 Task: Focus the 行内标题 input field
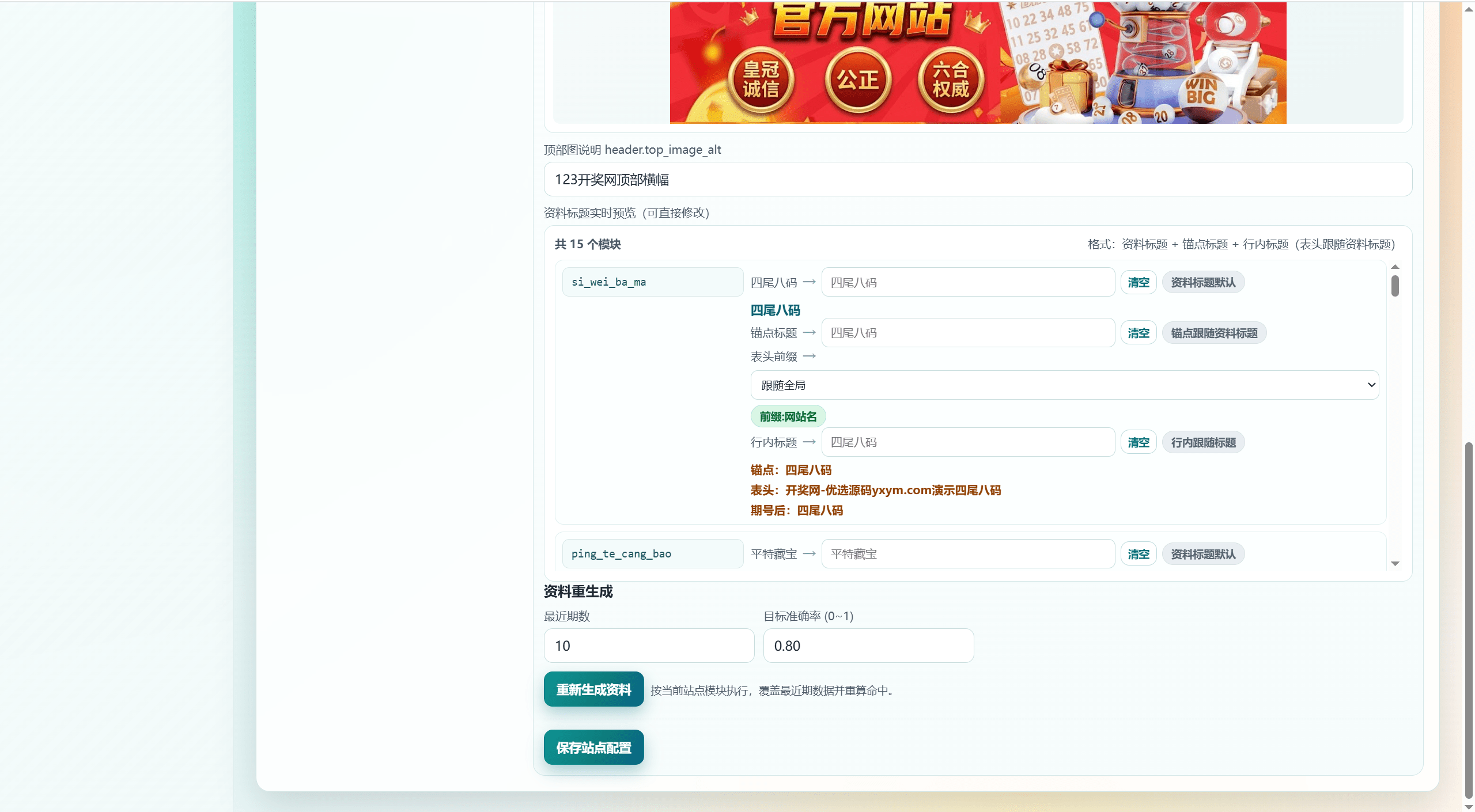coord(968,442)
